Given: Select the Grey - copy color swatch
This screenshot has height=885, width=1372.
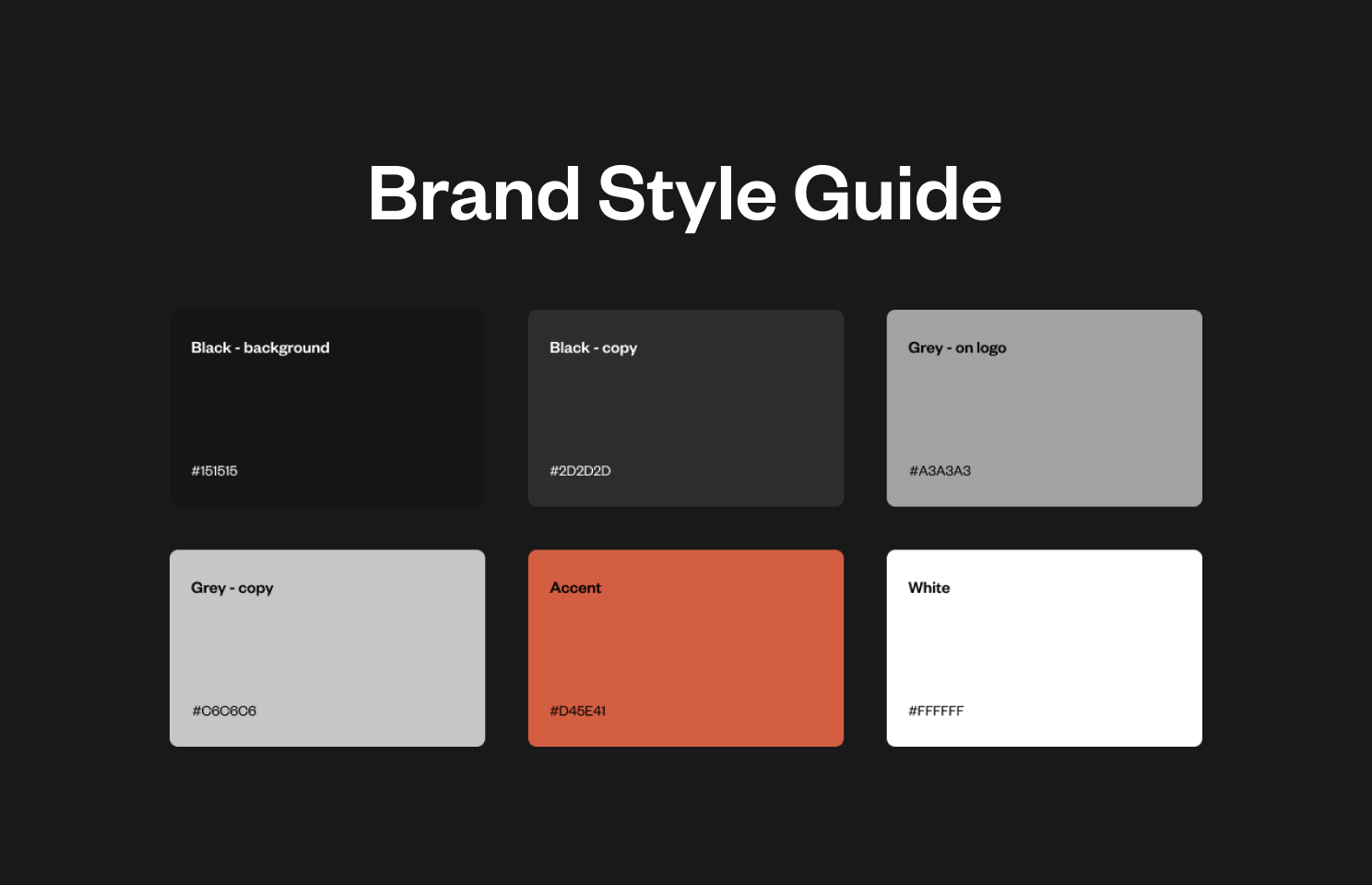Looking at the screenshot, I should [327, 648].
